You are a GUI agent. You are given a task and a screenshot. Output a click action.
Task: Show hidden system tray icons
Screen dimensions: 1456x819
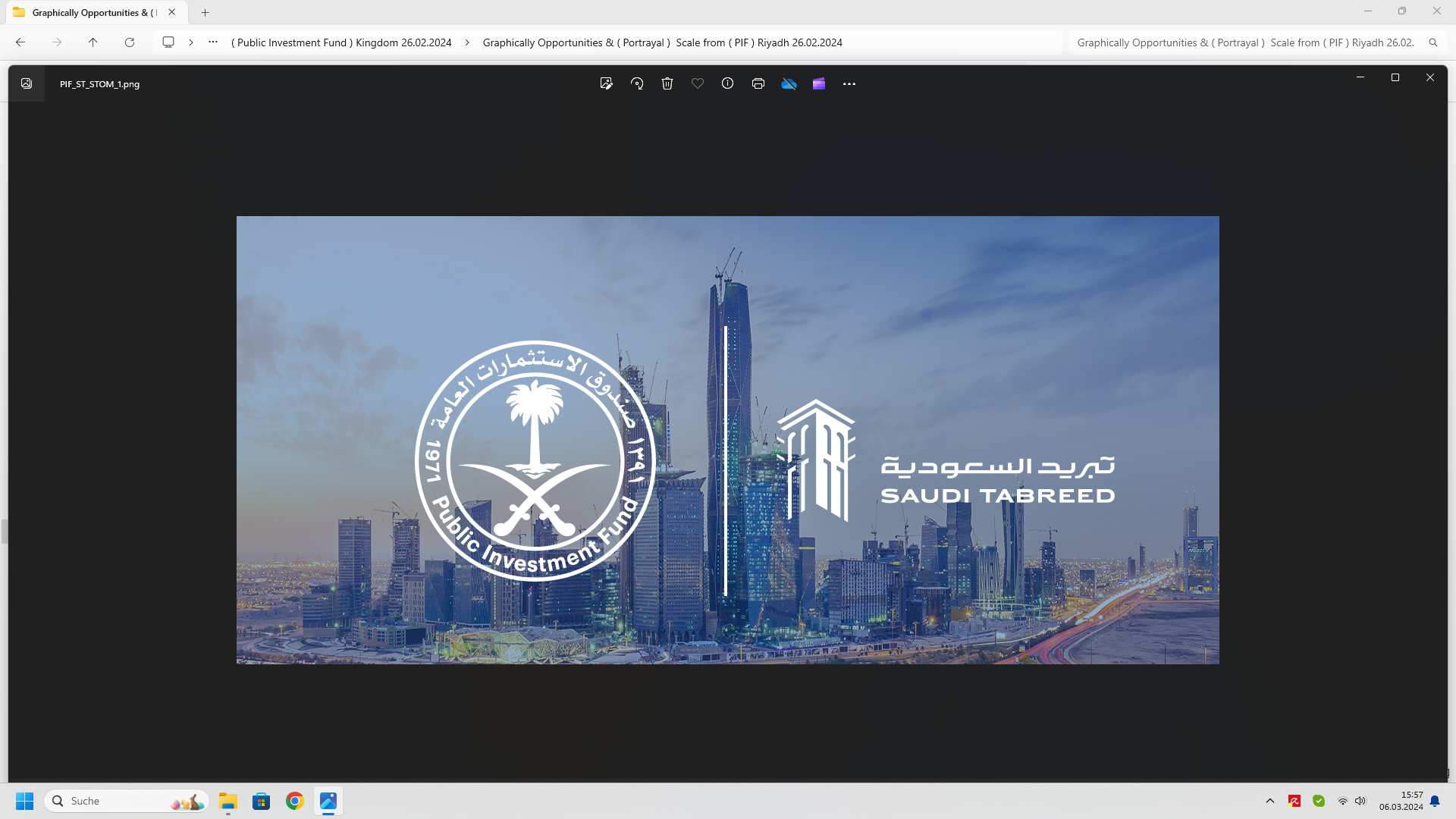click(1270, 801)
